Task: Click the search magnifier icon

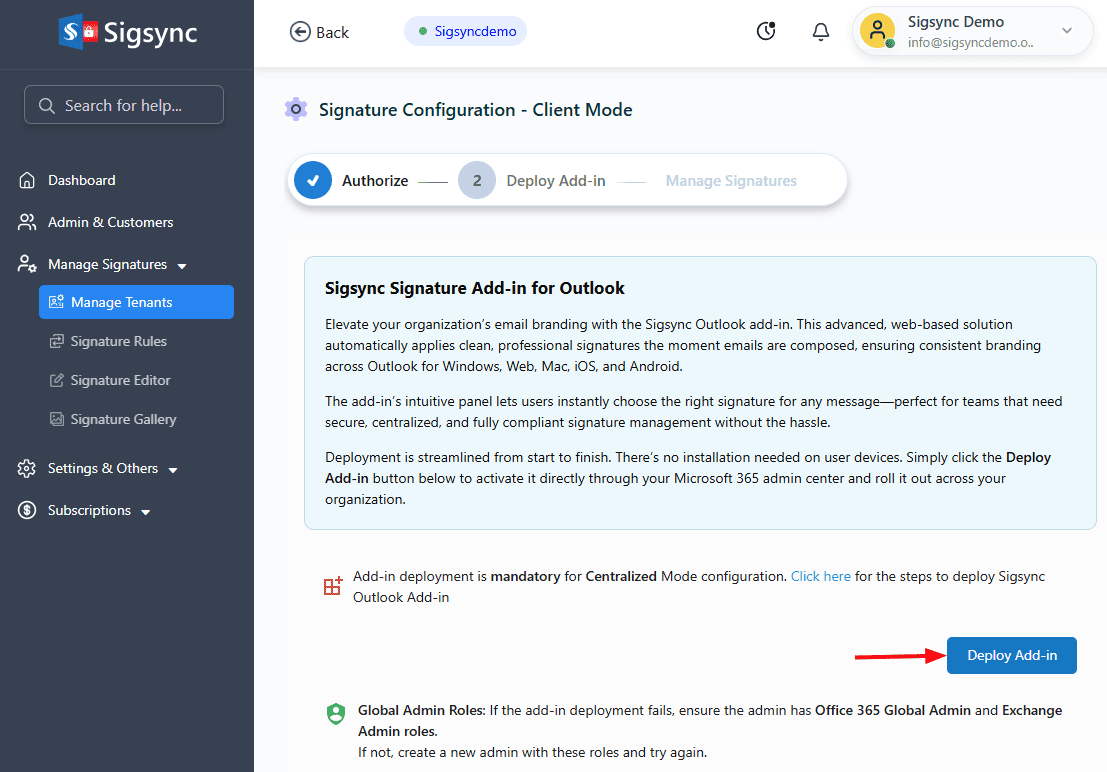Action: pos(47,105)
